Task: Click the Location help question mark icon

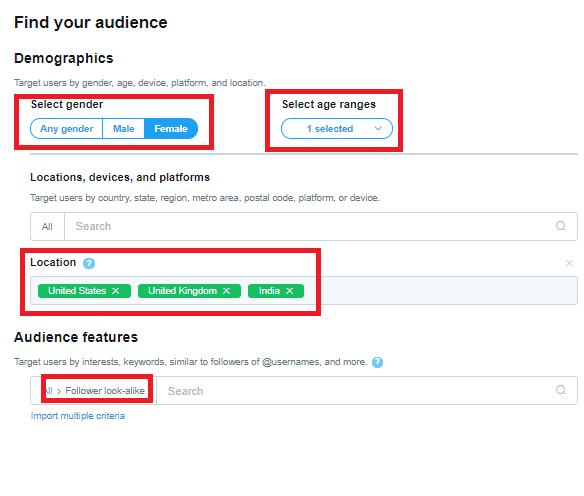Action: coord(89,263)
